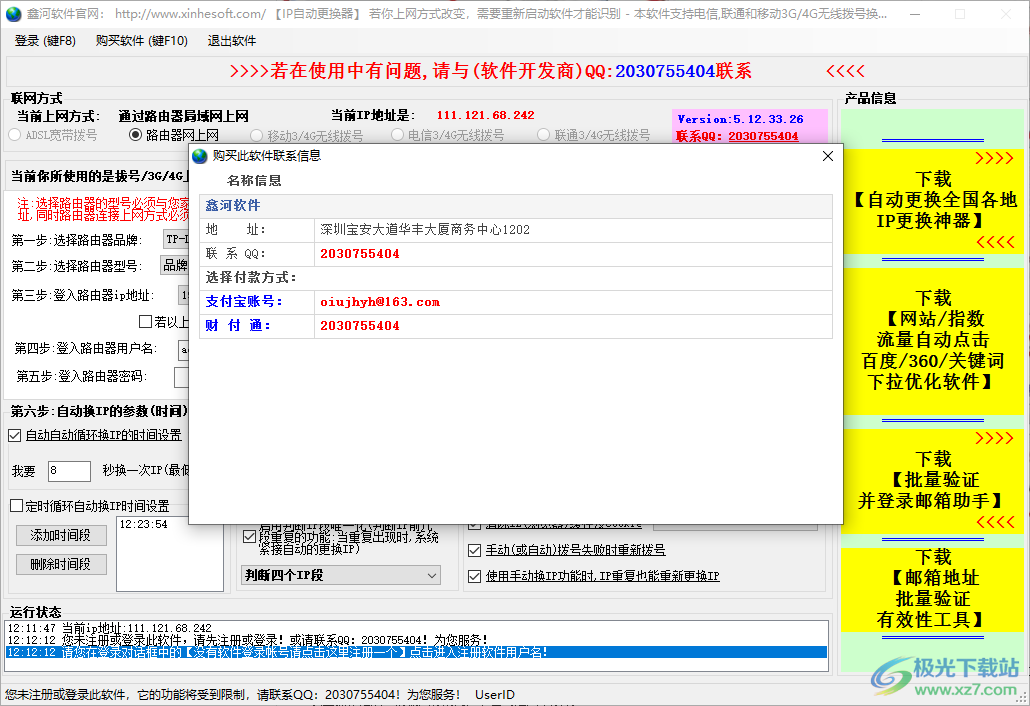Open the 登录 (键F8) menu
This screenshot has width=1030, height=706.
pos(45,41)
